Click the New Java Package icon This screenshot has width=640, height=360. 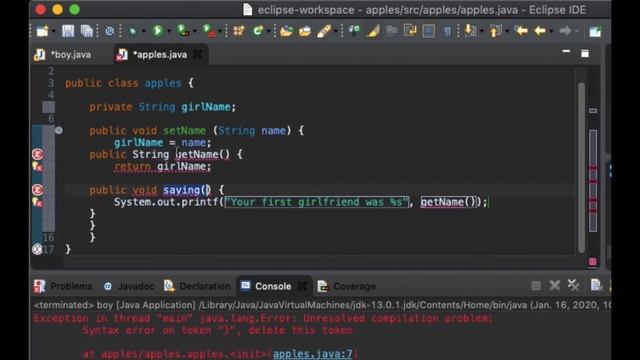[x=239, y=31]
